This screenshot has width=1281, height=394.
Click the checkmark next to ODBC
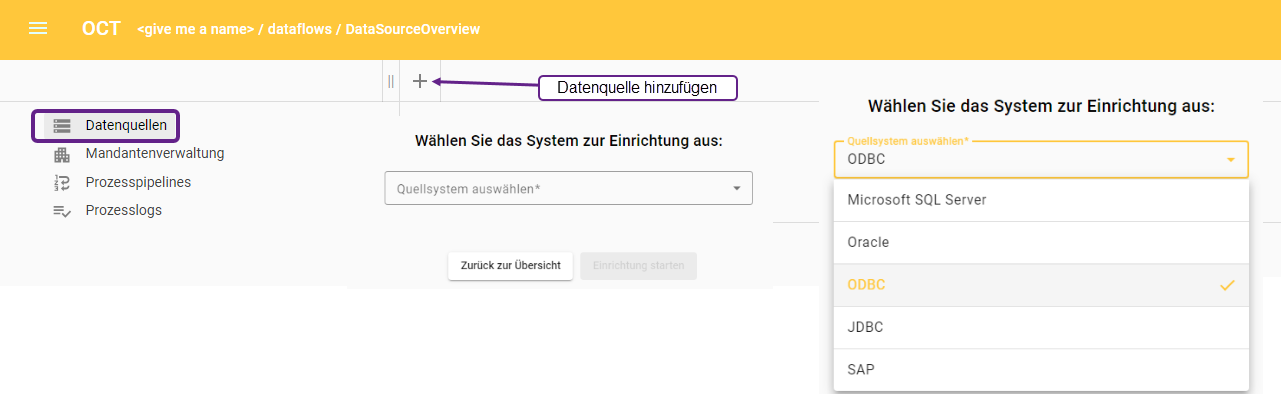[1228, 285]
